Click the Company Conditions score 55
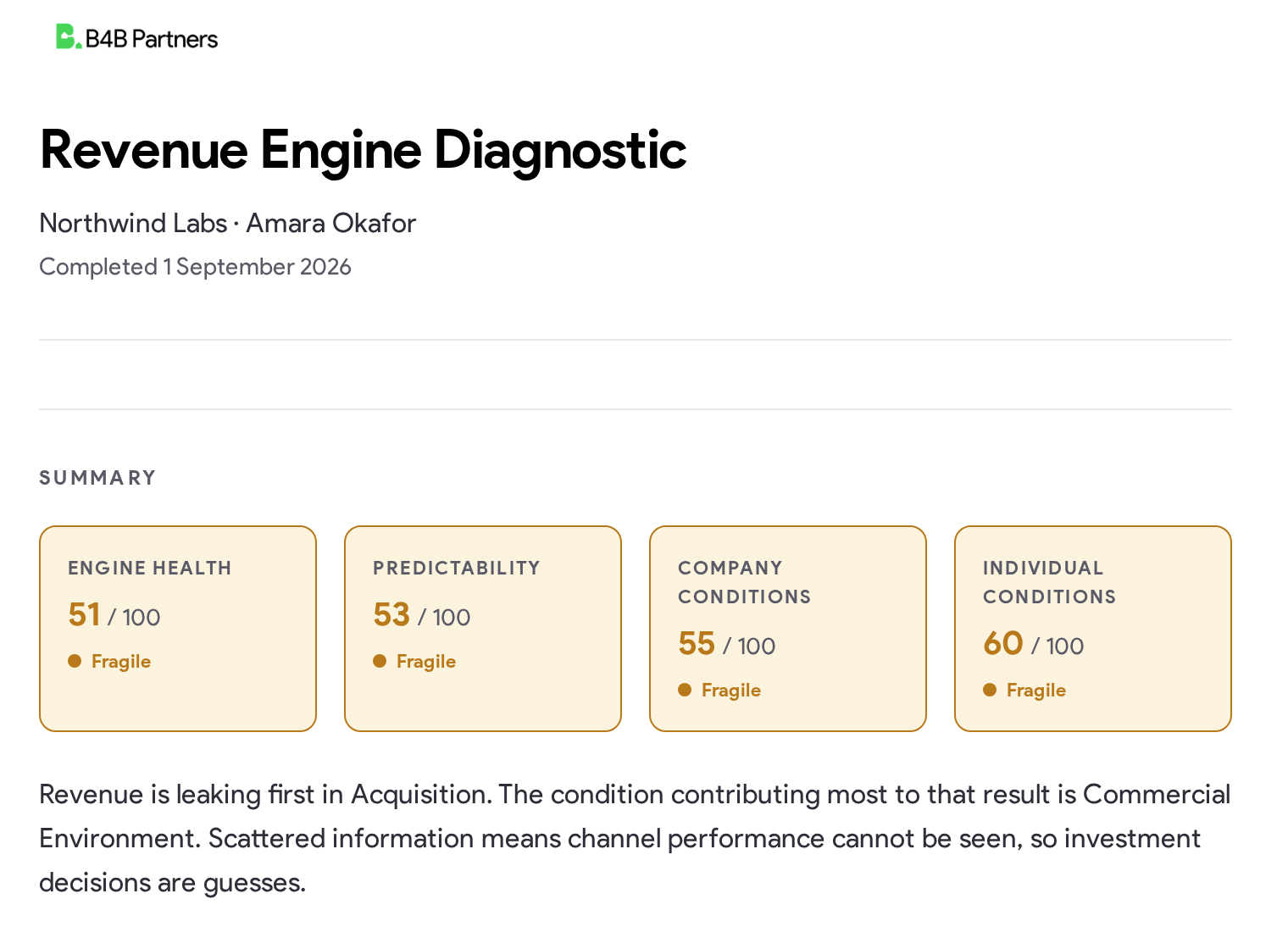Image resolution: width=1288 pixels, height=949 pixels. pyautogui.click(x=697, y=644)
